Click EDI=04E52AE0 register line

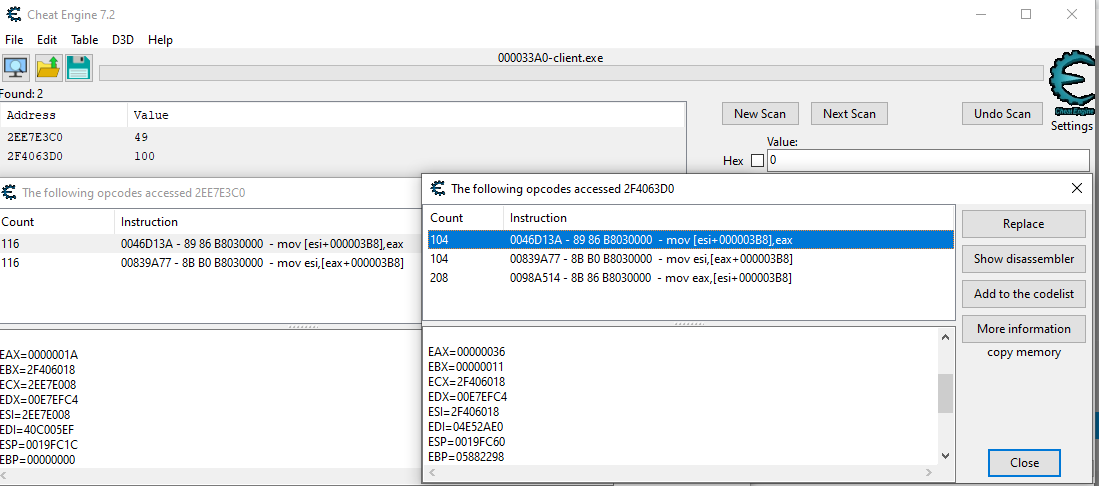[x=465, y=426]
